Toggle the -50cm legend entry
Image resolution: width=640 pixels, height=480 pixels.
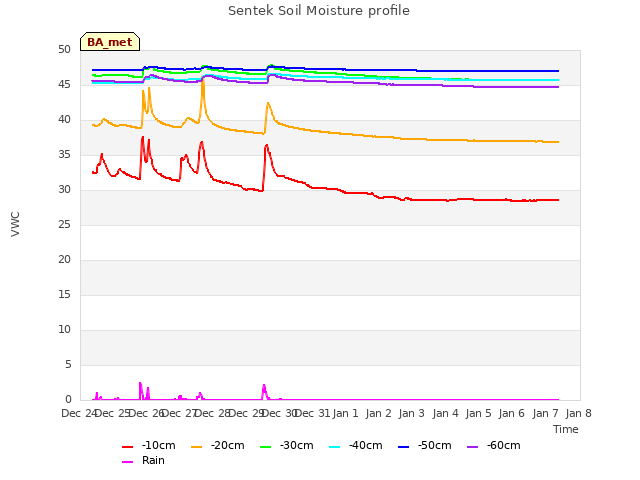(425, 446)
